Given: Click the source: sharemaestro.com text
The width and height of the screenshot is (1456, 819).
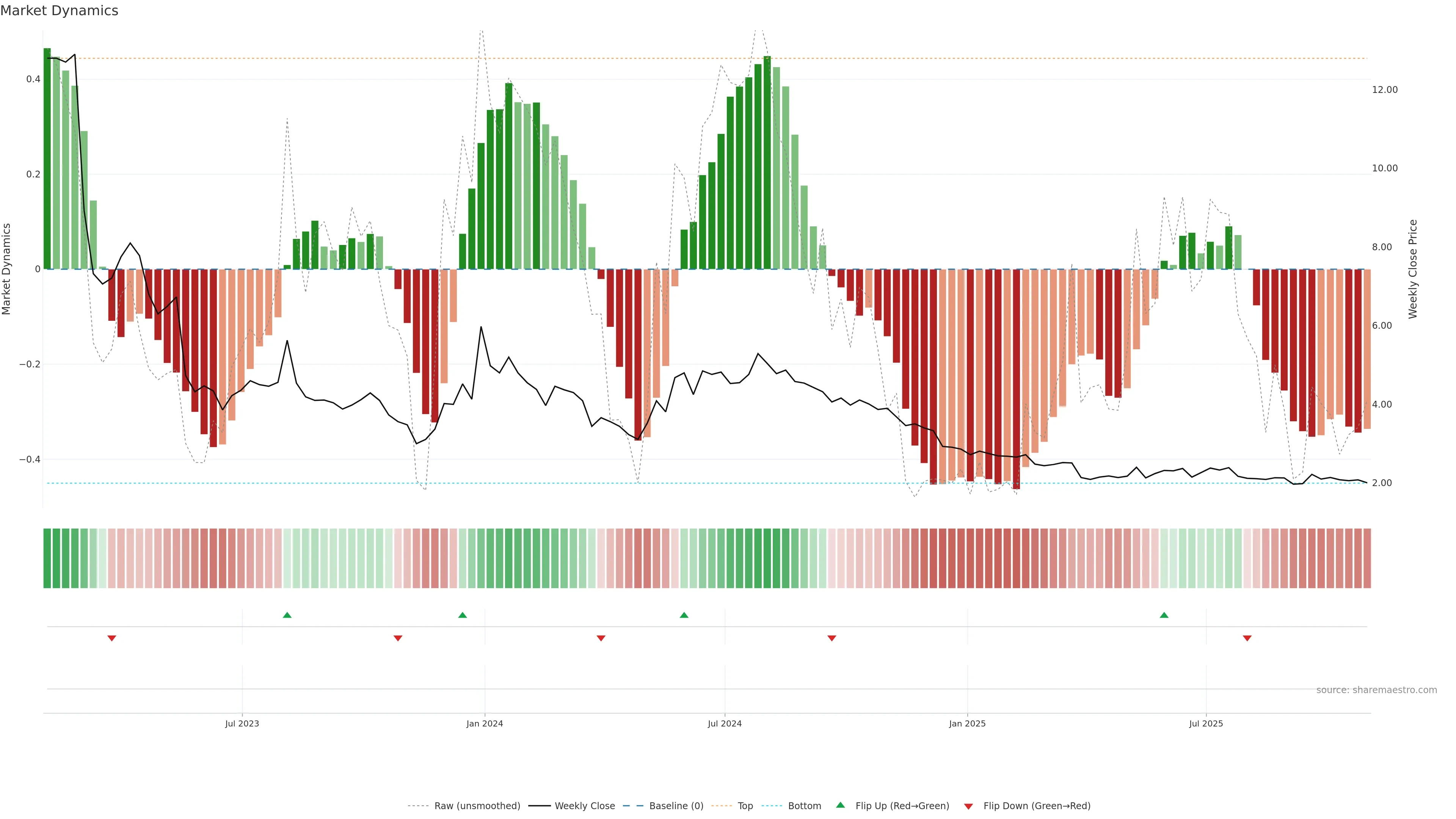Looking at the screenshot, I should click(x=1376, y=690).
